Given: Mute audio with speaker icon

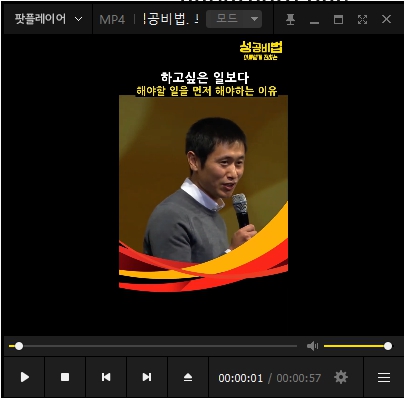Looking at the screenshot, I should 312,346.
